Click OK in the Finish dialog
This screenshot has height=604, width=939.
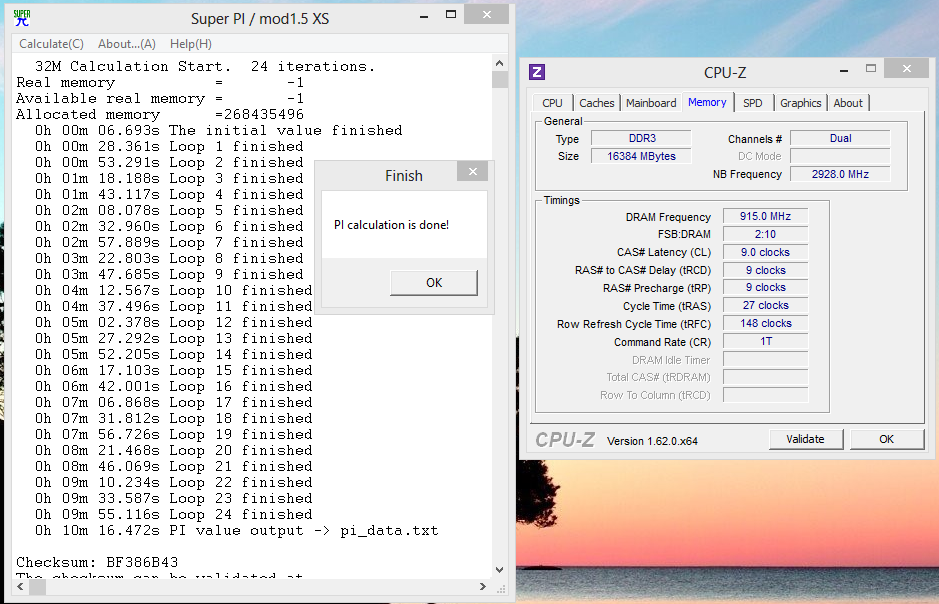[x=434, y=283]
